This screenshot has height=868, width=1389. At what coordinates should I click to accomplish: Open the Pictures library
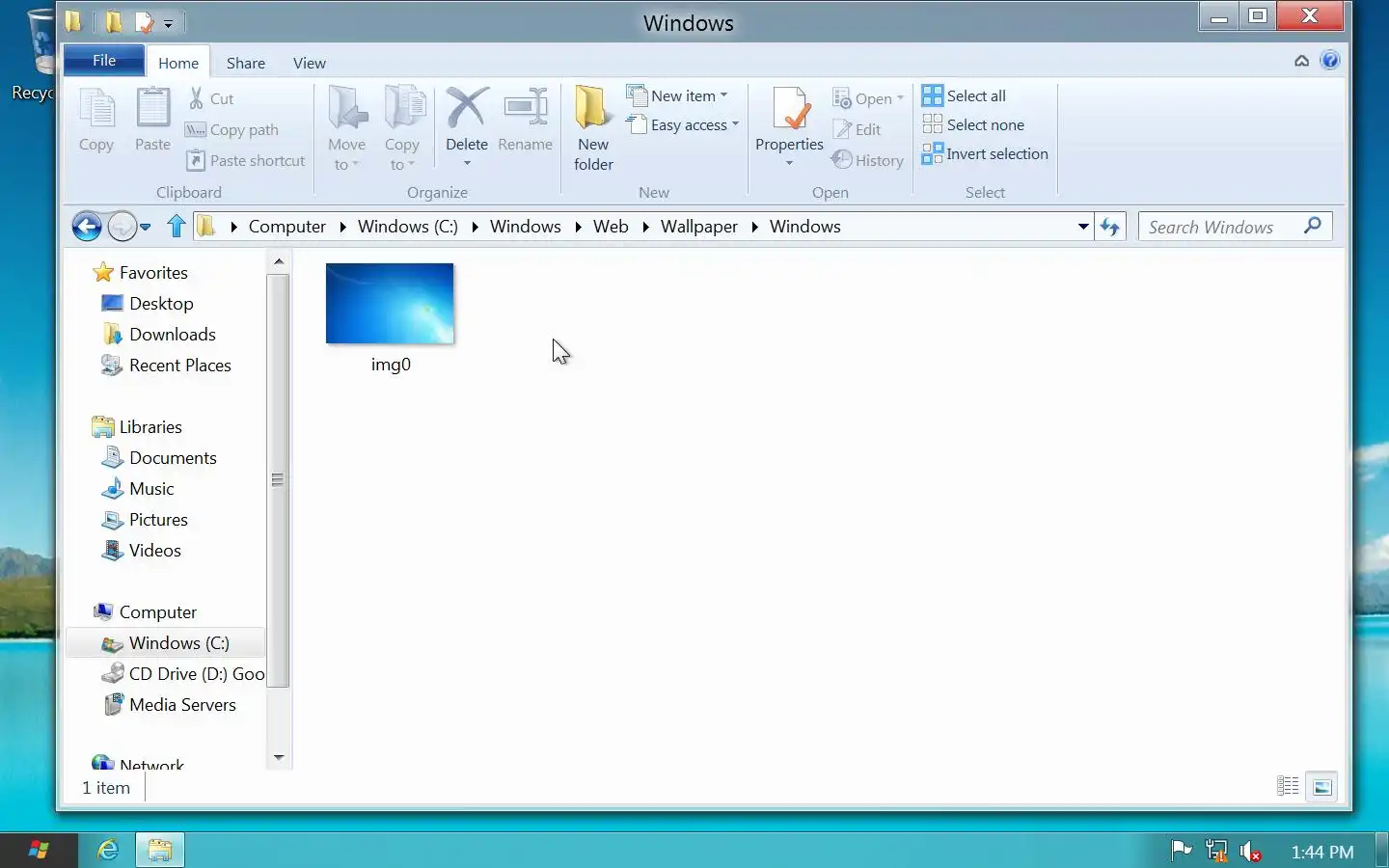point(145,520)
